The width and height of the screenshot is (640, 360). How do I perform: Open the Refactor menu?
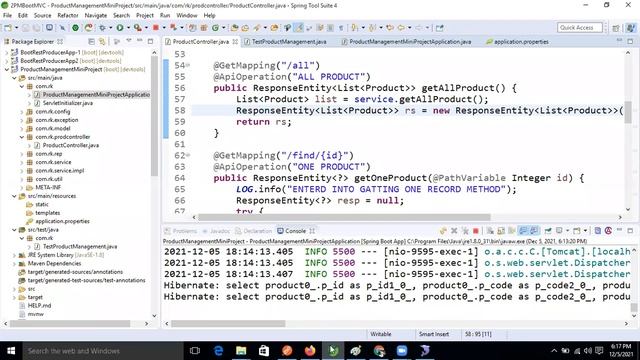pyautogui.click(x=68, y=15)
